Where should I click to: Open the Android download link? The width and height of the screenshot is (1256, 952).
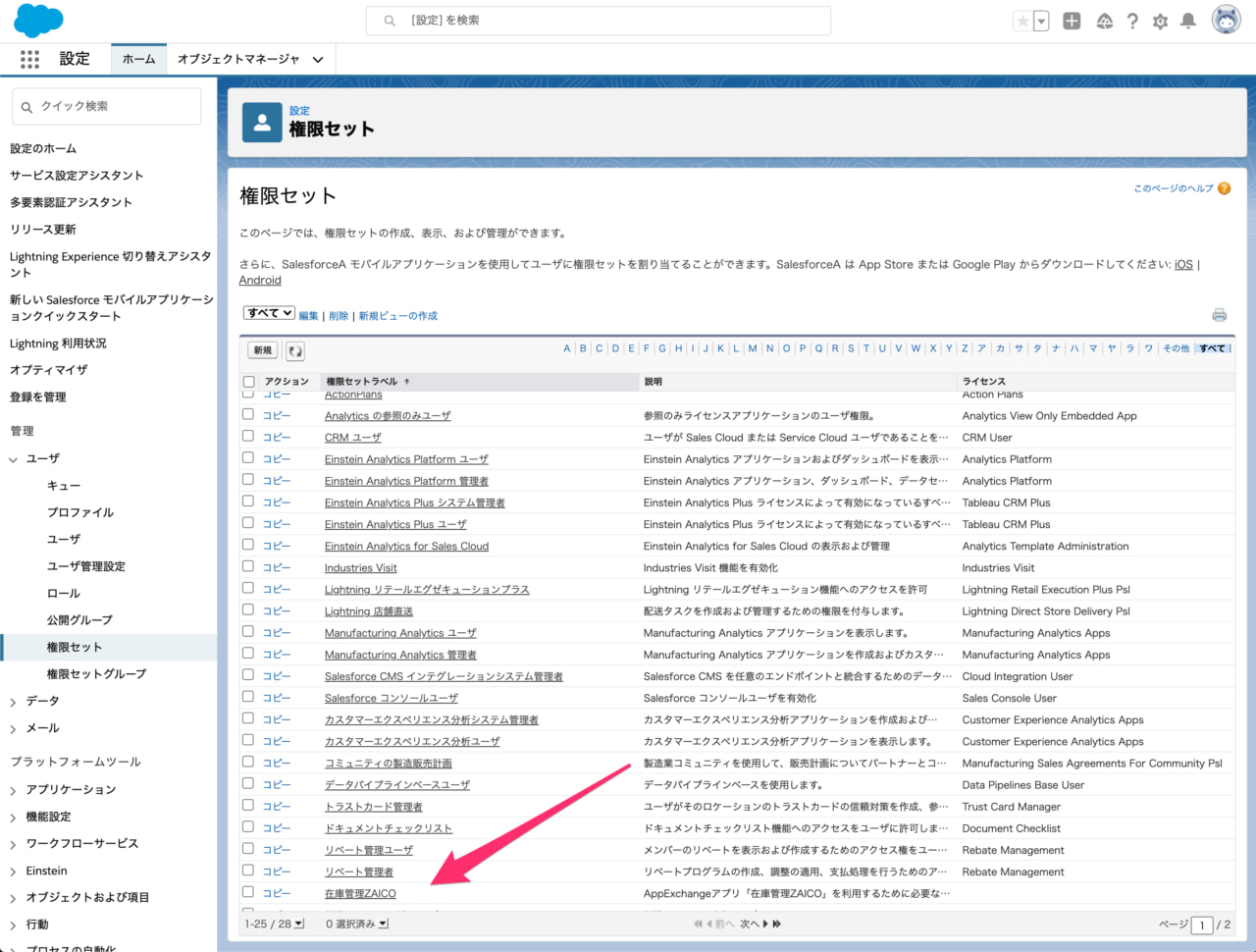click(260, 281)
